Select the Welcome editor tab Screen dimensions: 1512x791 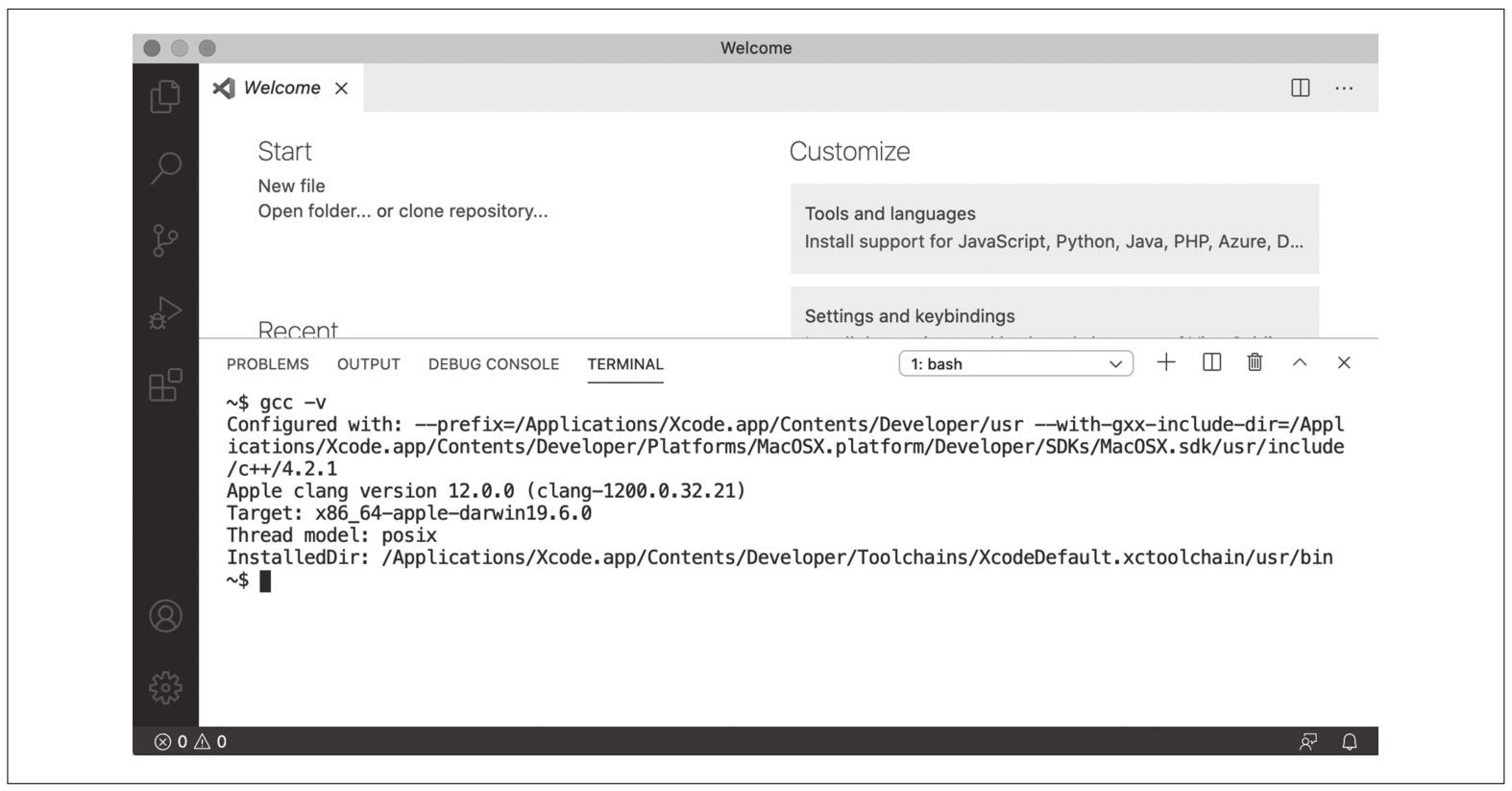(x=281, y=88)
